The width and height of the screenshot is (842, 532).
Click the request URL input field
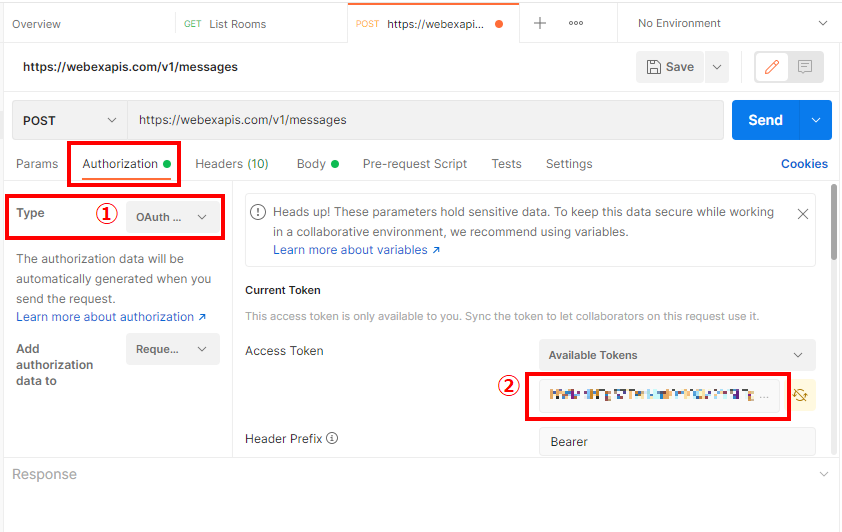pyautogui.click(x=425, y=120)
